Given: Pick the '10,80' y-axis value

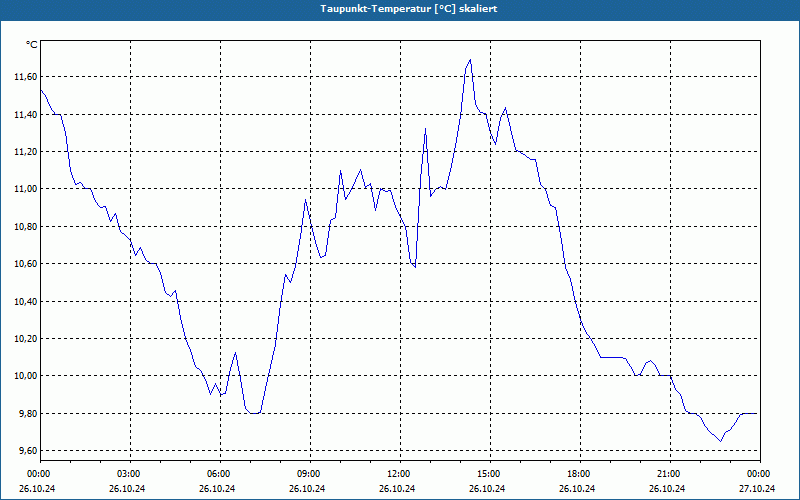Looking at the screenshot, I should [x=25, y=227].
